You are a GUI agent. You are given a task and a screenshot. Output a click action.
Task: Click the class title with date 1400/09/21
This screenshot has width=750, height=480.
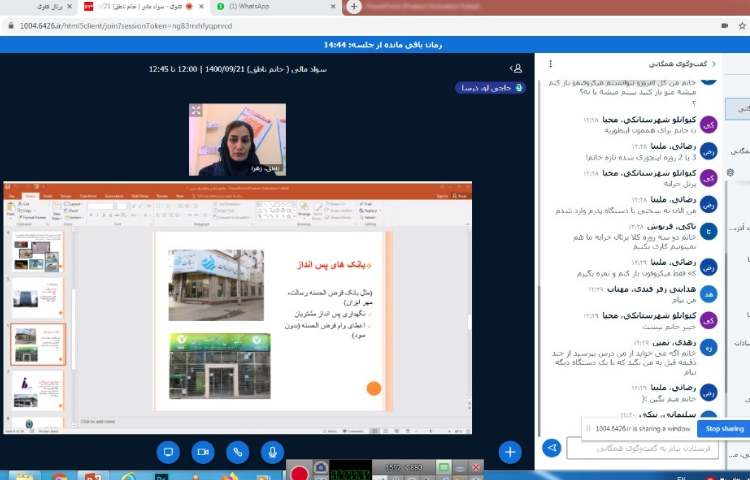click(x=238, y=69)
